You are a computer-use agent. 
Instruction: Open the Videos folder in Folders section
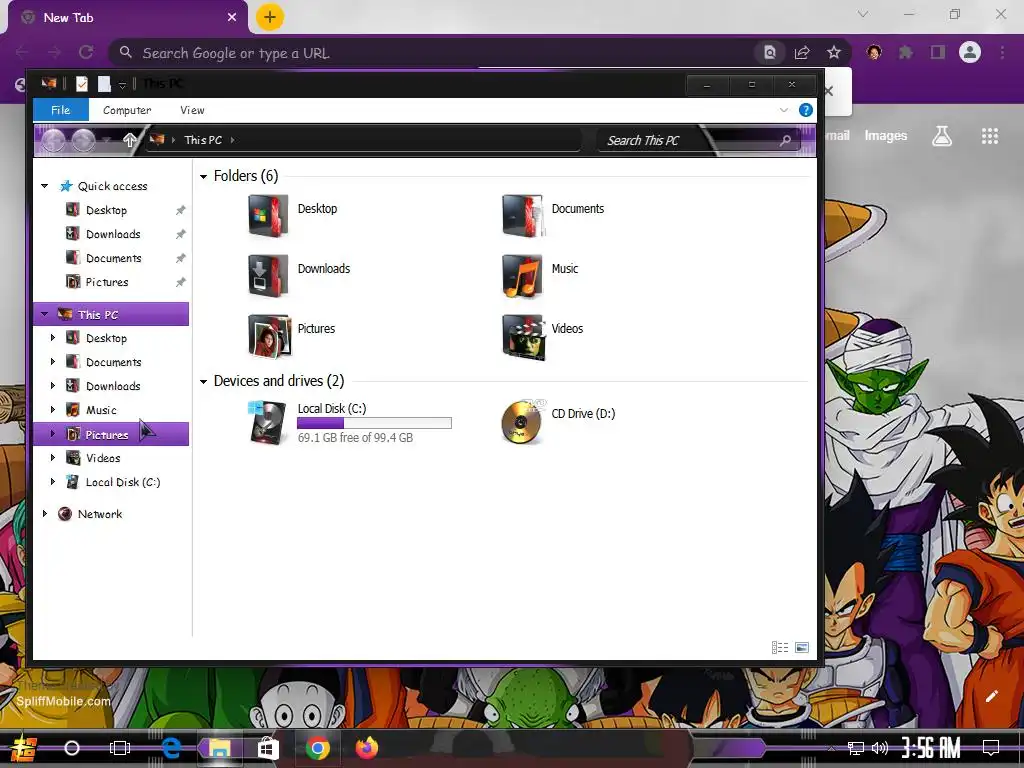pyautogui.click(x=522, y=335)
